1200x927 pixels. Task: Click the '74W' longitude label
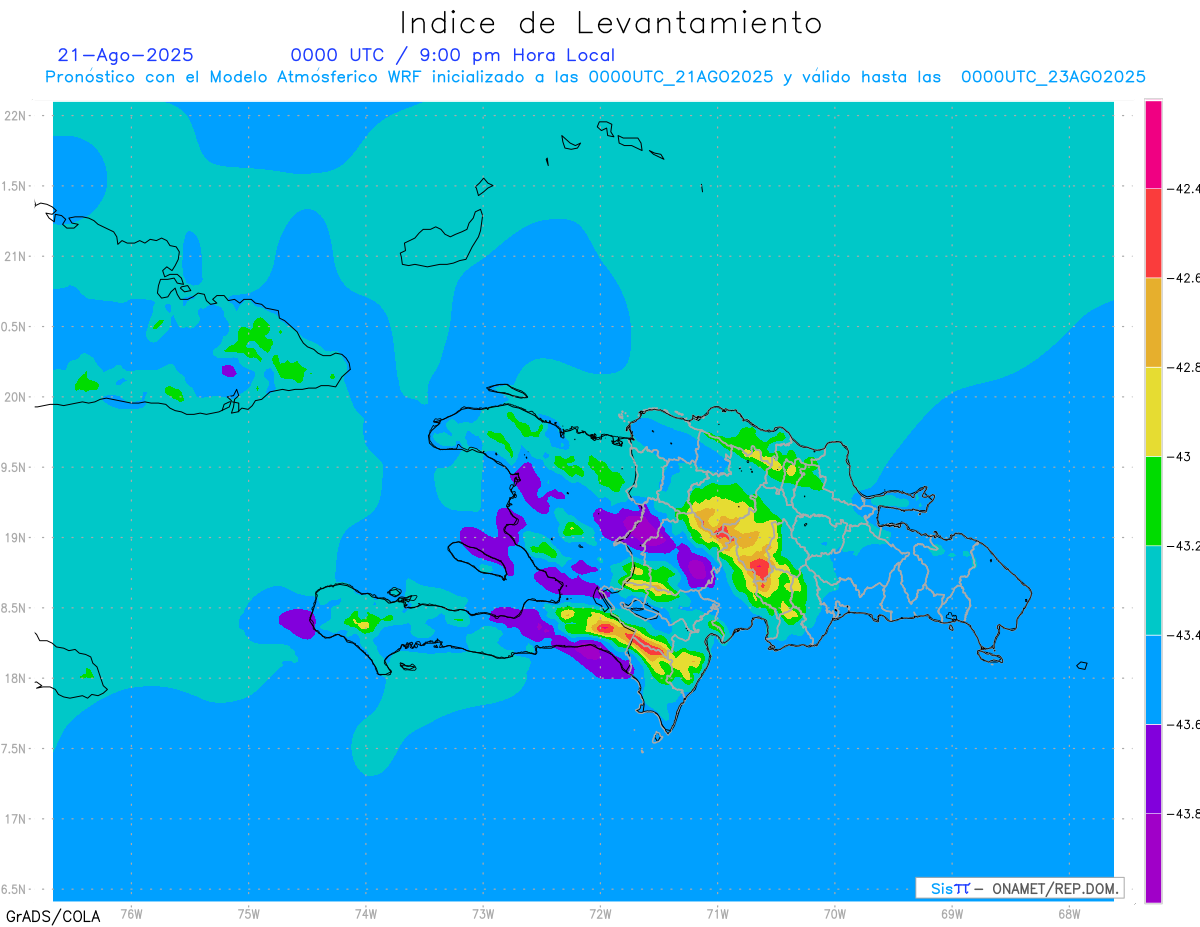(x=366, y=913)
